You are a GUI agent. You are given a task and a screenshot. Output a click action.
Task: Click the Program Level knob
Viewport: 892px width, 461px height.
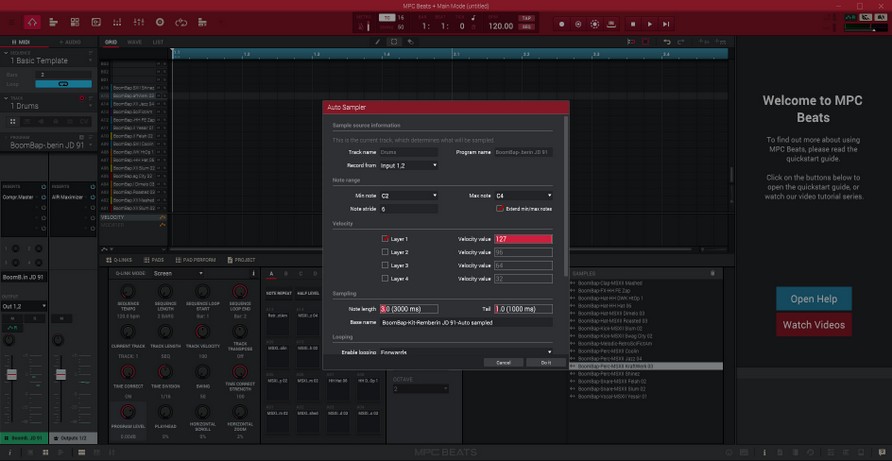128,412
